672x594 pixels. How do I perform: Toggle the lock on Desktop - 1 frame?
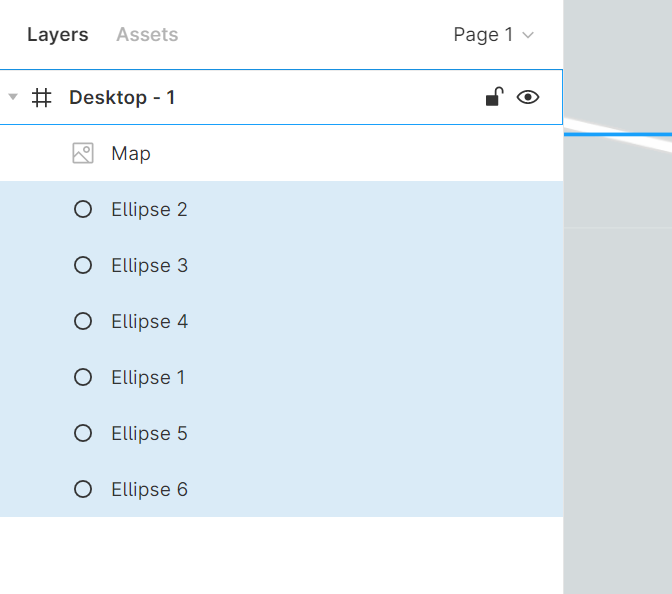coord(494,96)
